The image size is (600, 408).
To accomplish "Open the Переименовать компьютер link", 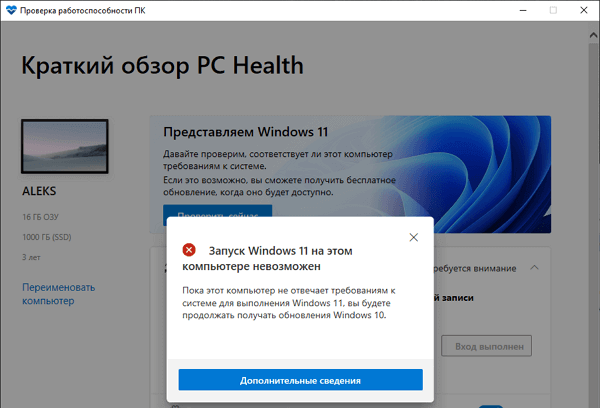I will pyautogui.click(x=59, y=294).
